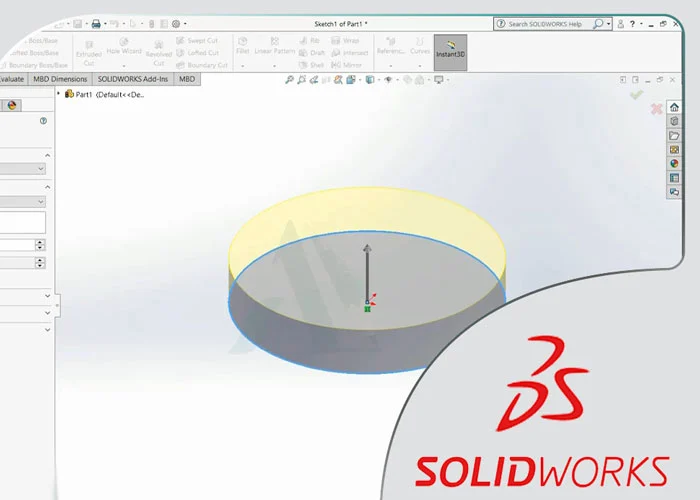Open the SOLIDWORKS Resources home tab in the task pane
Screen dimensions: 700x500
click(674, 107)
